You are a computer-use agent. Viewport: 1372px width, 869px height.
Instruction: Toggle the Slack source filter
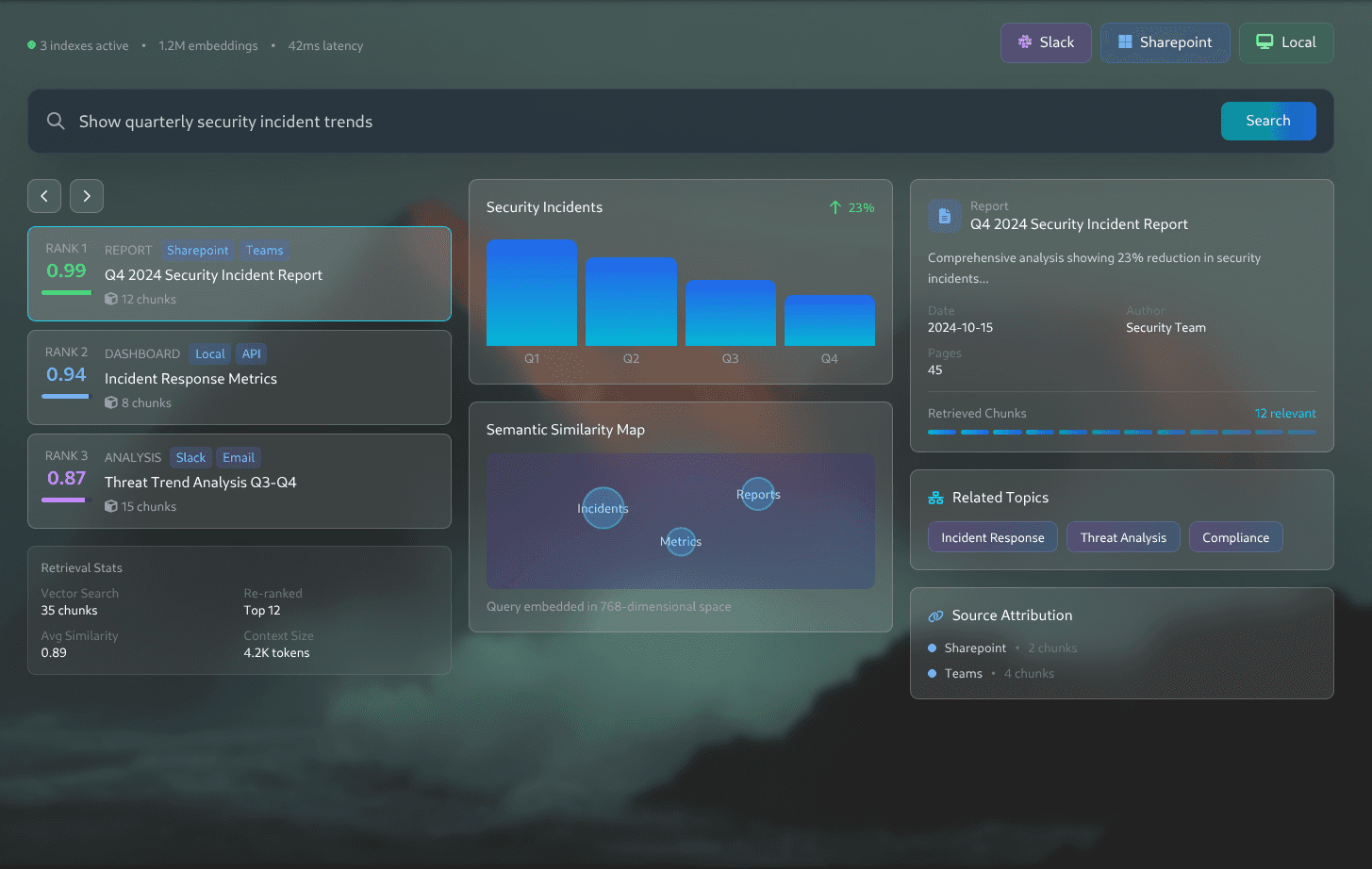tap(1046, 42)
